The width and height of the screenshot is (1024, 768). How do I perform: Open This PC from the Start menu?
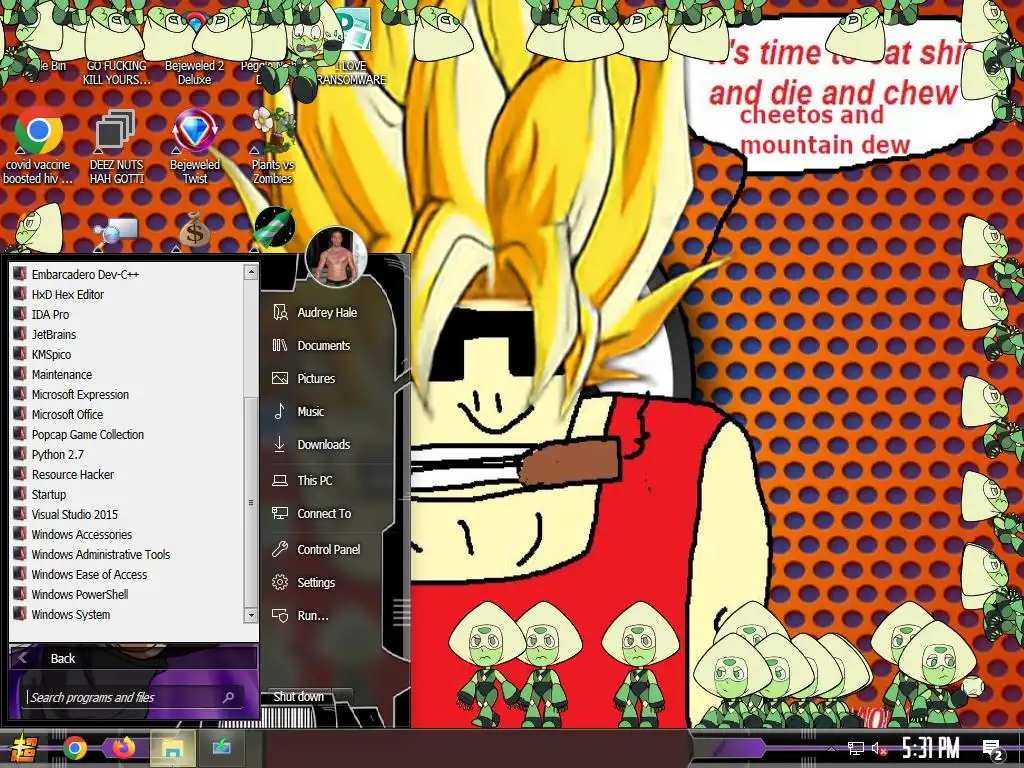point(314,481)
